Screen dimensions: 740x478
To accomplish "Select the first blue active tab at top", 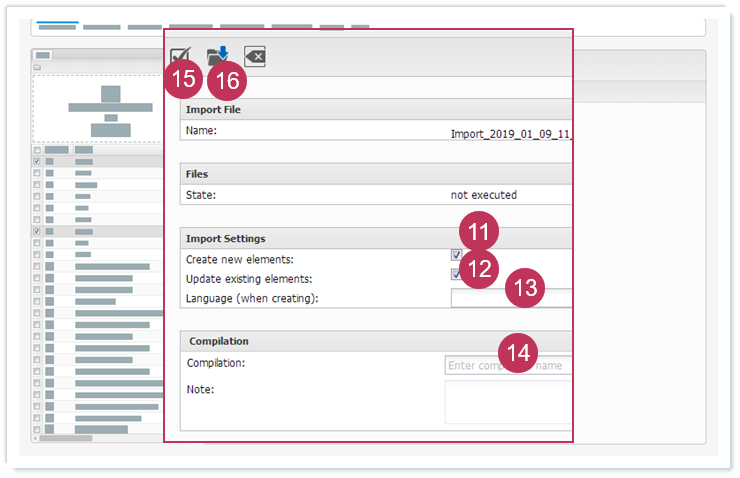I will (57, 24).
